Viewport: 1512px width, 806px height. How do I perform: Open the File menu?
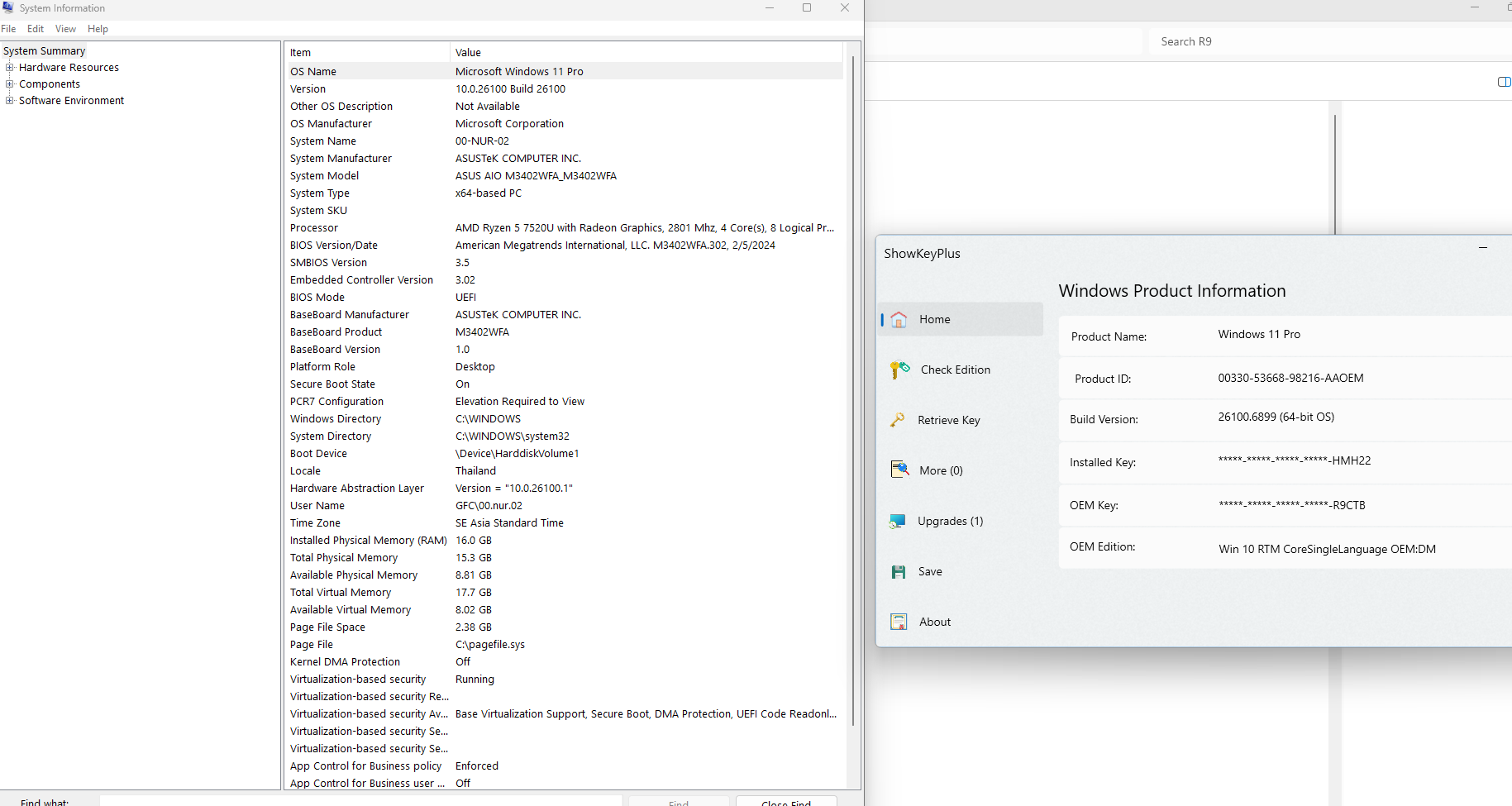tap(8, 29)
